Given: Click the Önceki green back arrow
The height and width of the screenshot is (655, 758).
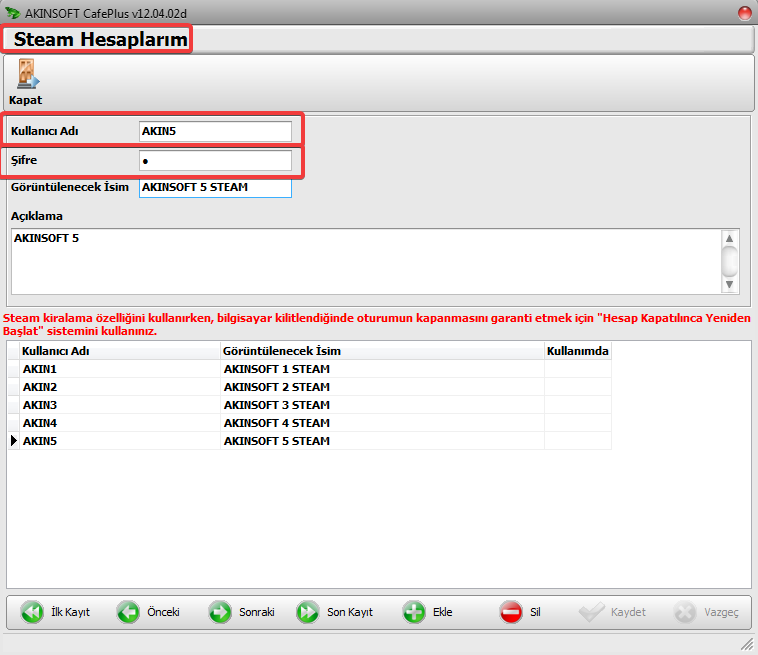Looking at the screenshot, I should 128,612.
